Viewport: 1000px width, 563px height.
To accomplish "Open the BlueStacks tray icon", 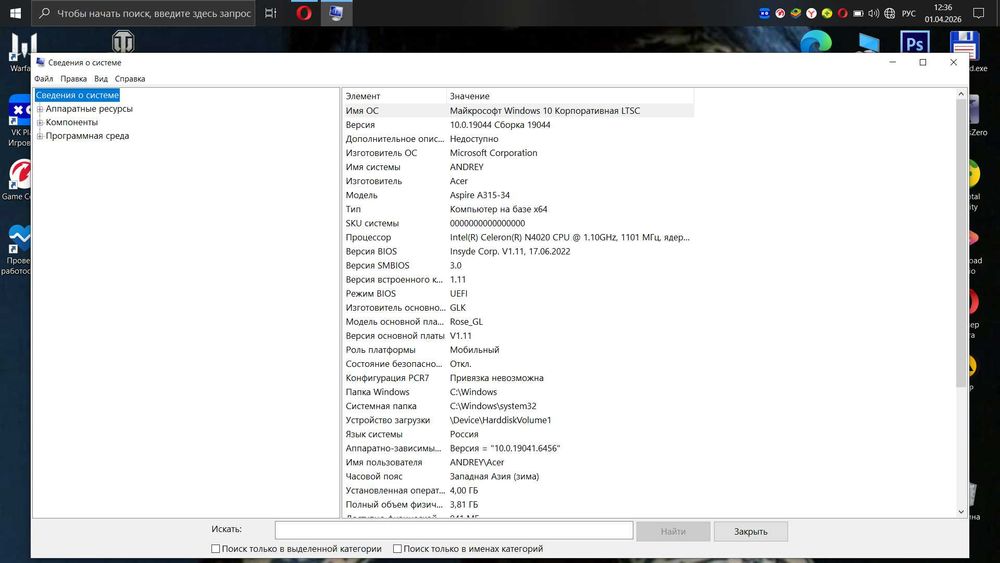I will coord(795,13).
